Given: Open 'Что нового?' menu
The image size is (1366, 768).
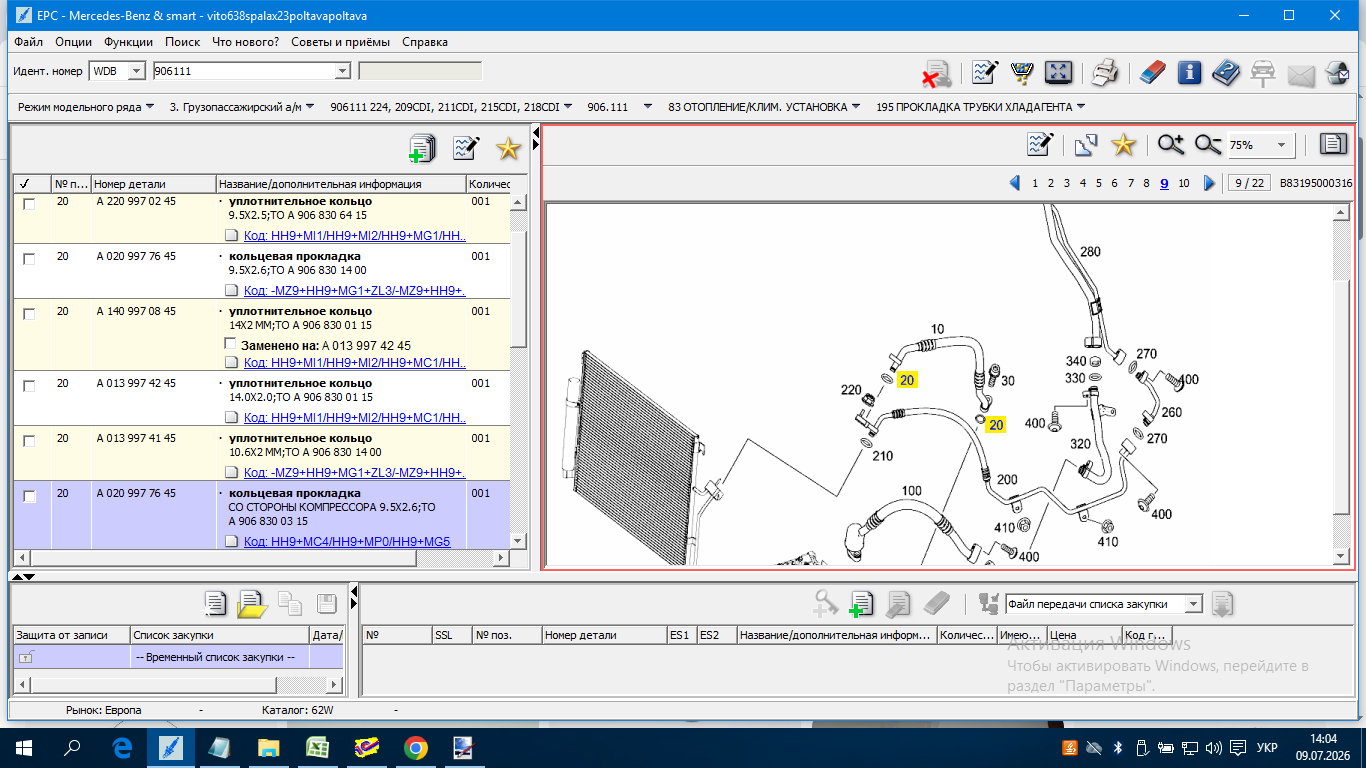Looking at the screenshot, I should (246, 42).
